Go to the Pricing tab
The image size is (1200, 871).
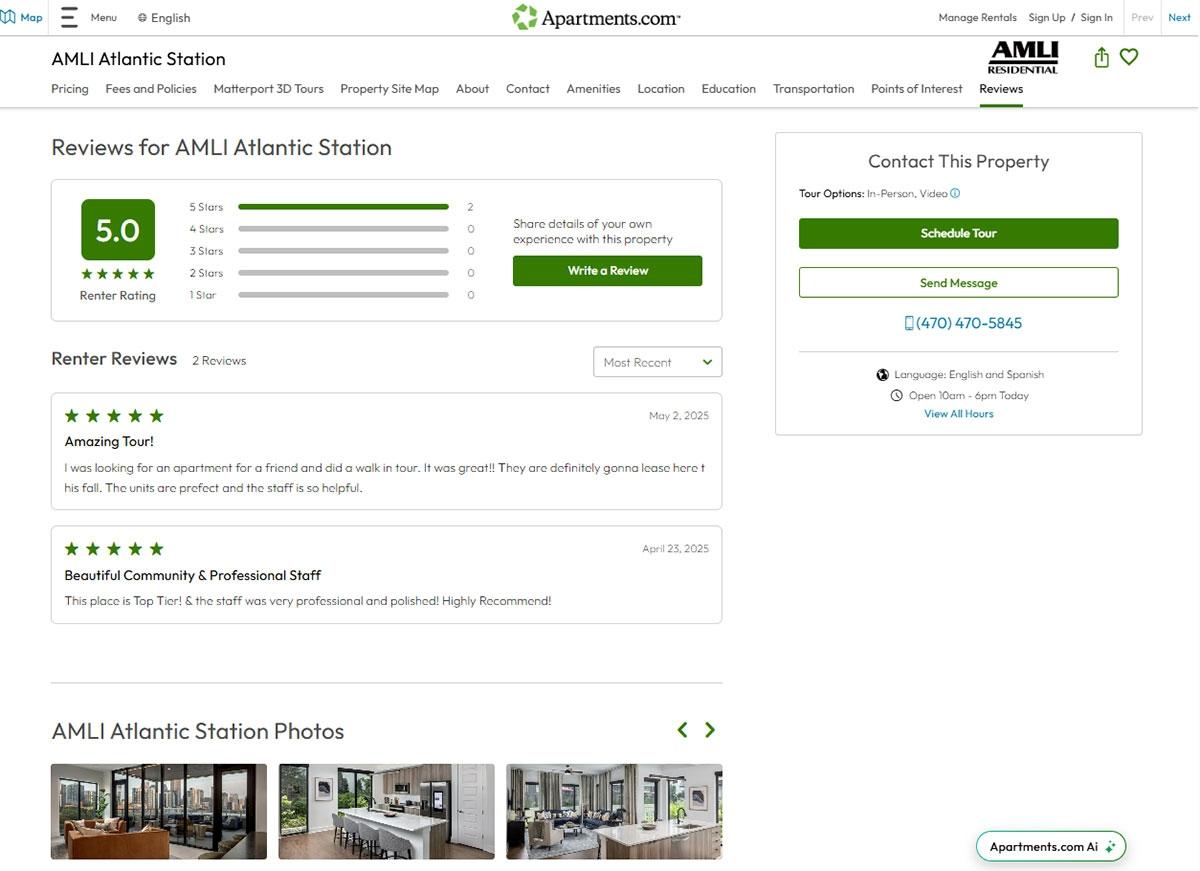click(x=70, y=89)
